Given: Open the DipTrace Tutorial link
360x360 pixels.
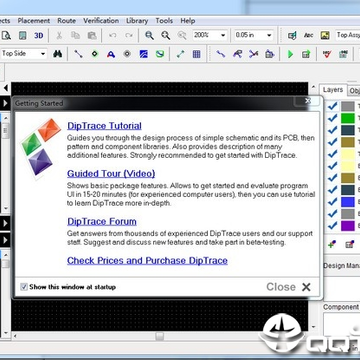Looking at the screenshot, I should 104,126.
